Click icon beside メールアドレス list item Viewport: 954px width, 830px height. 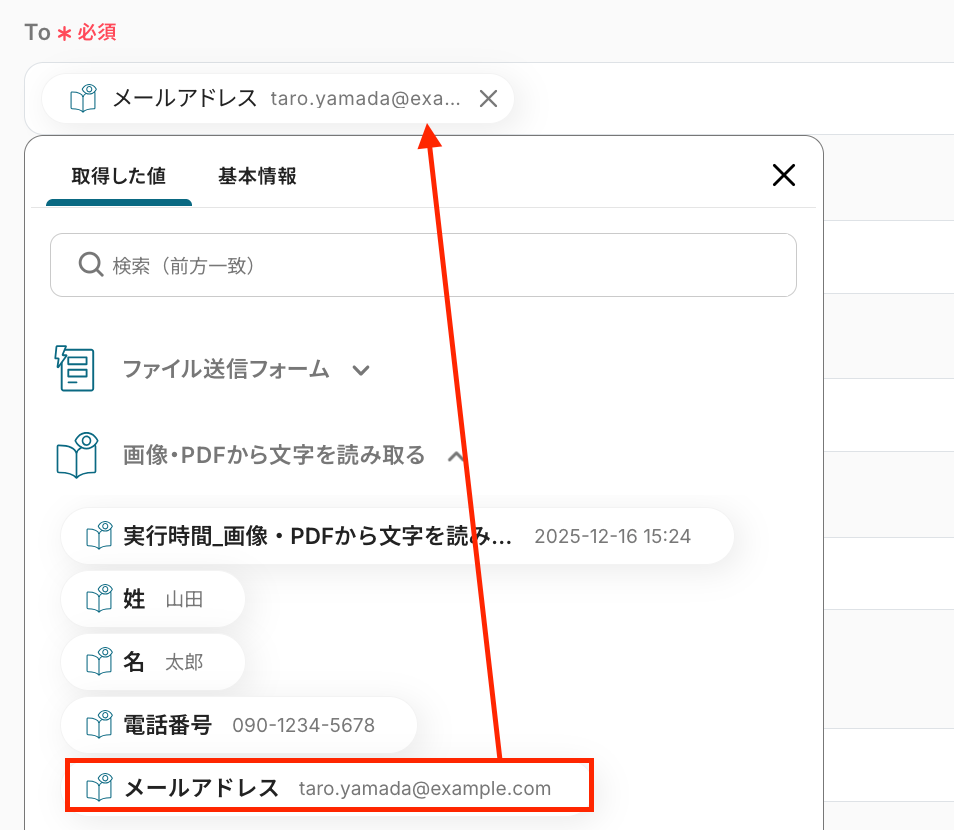pyautogui.click(x=99, y=787)
